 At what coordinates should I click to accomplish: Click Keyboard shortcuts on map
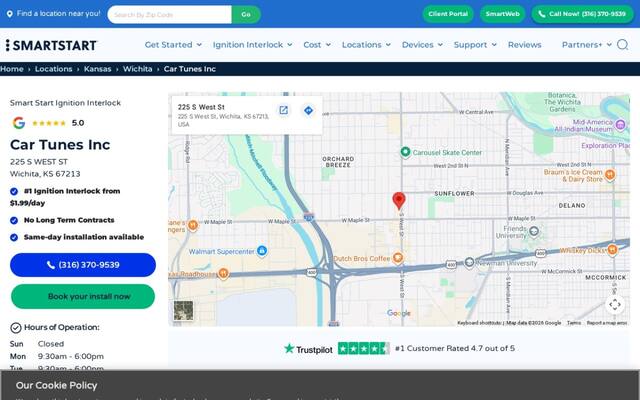click(x=479, y=323)
